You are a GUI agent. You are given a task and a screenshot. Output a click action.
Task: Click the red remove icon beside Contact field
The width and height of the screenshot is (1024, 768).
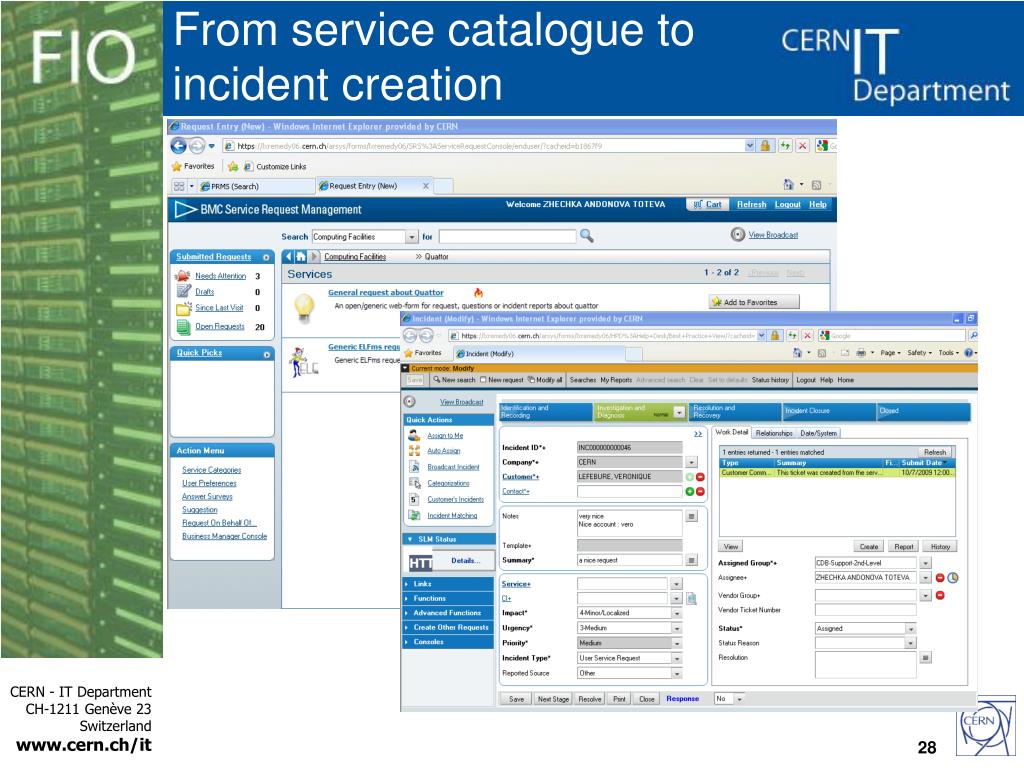coord(700,491)
